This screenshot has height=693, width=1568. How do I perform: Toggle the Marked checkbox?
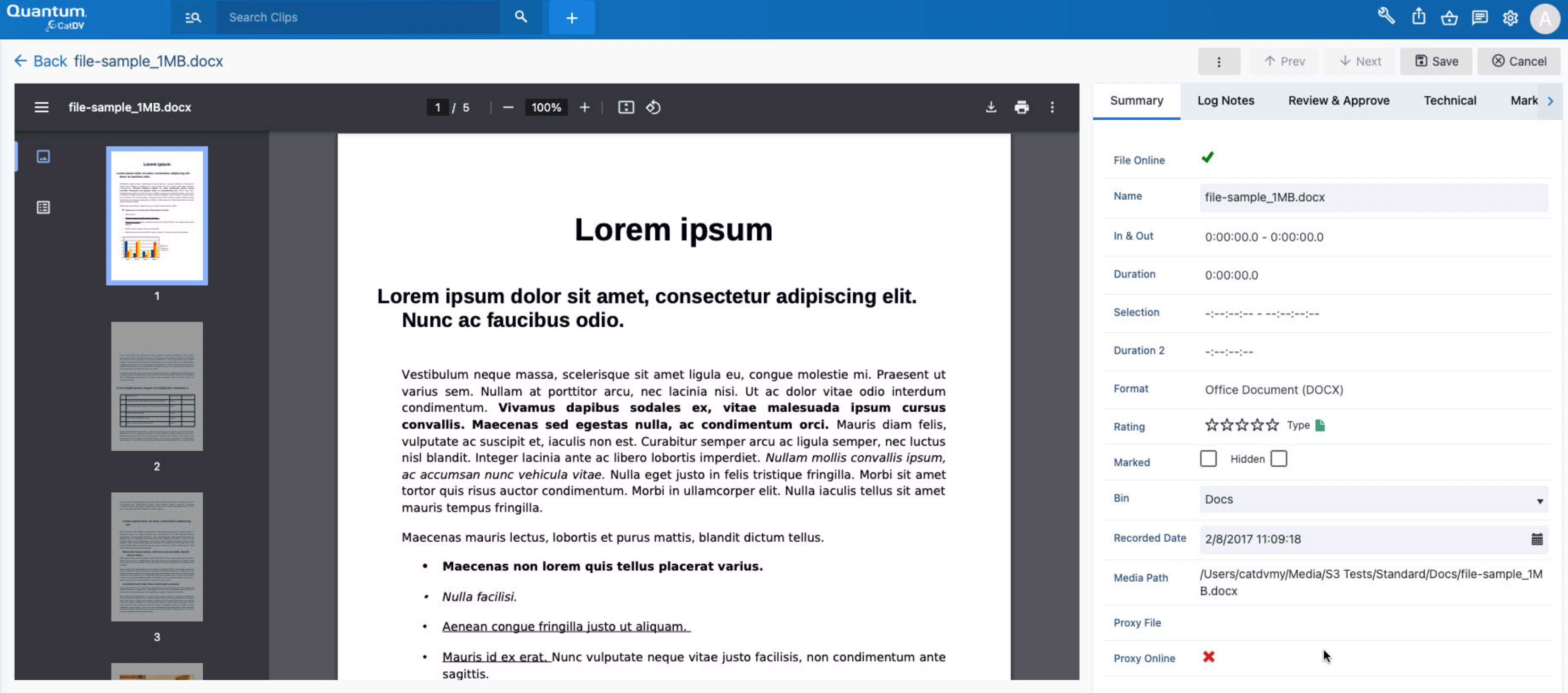pos(1208,458)
